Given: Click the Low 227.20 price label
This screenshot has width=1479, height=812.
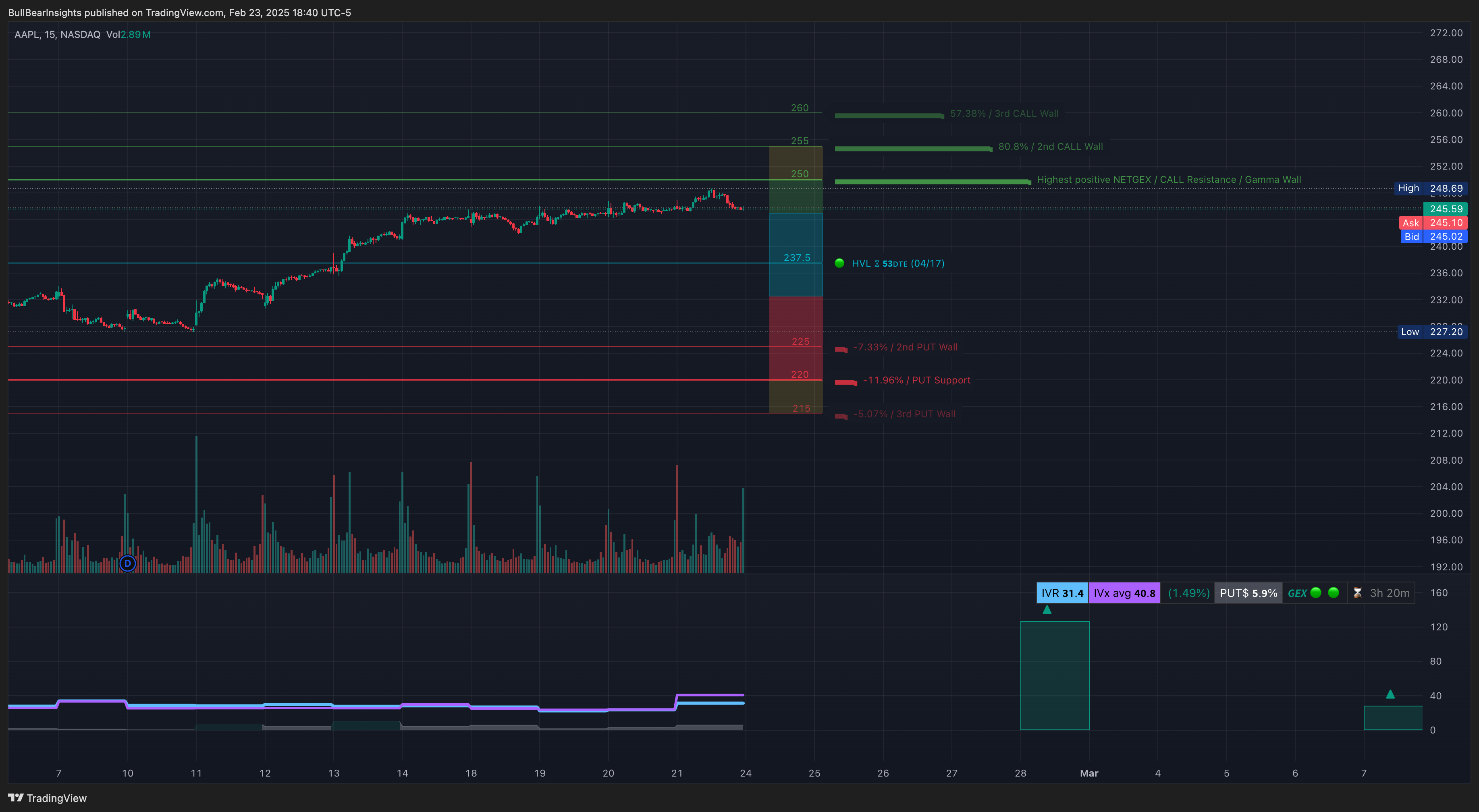Looking at the screenshot, I should [x=1432, y=331].
